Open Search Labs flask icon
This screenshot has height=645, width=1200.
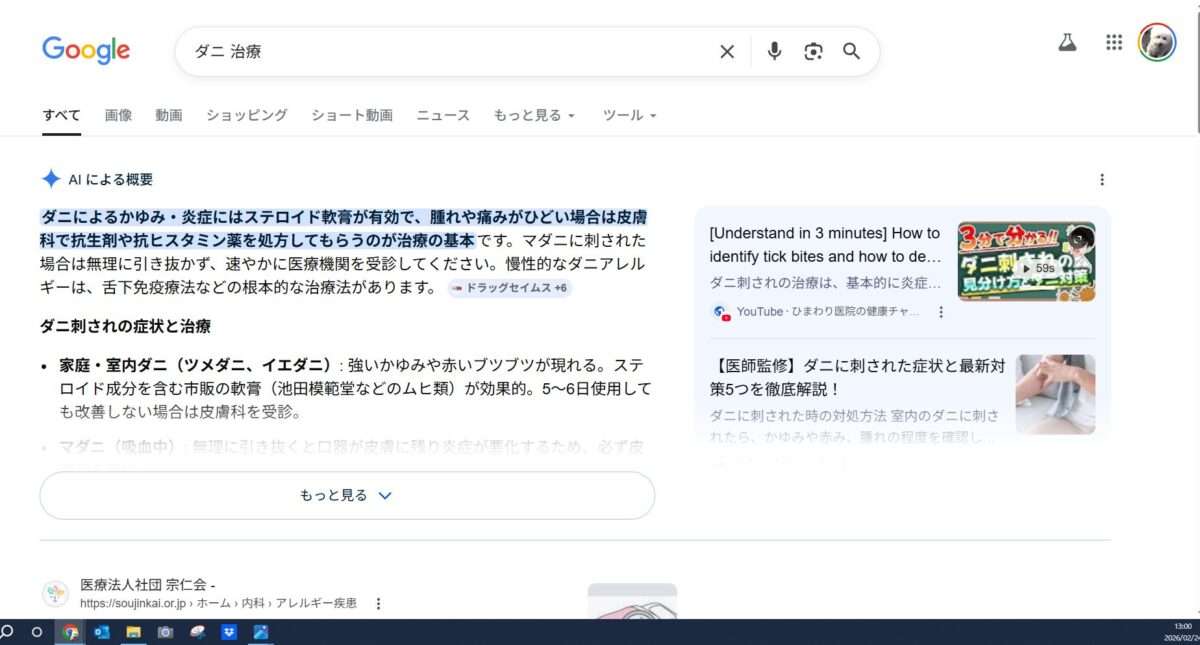coord(1067,43)
